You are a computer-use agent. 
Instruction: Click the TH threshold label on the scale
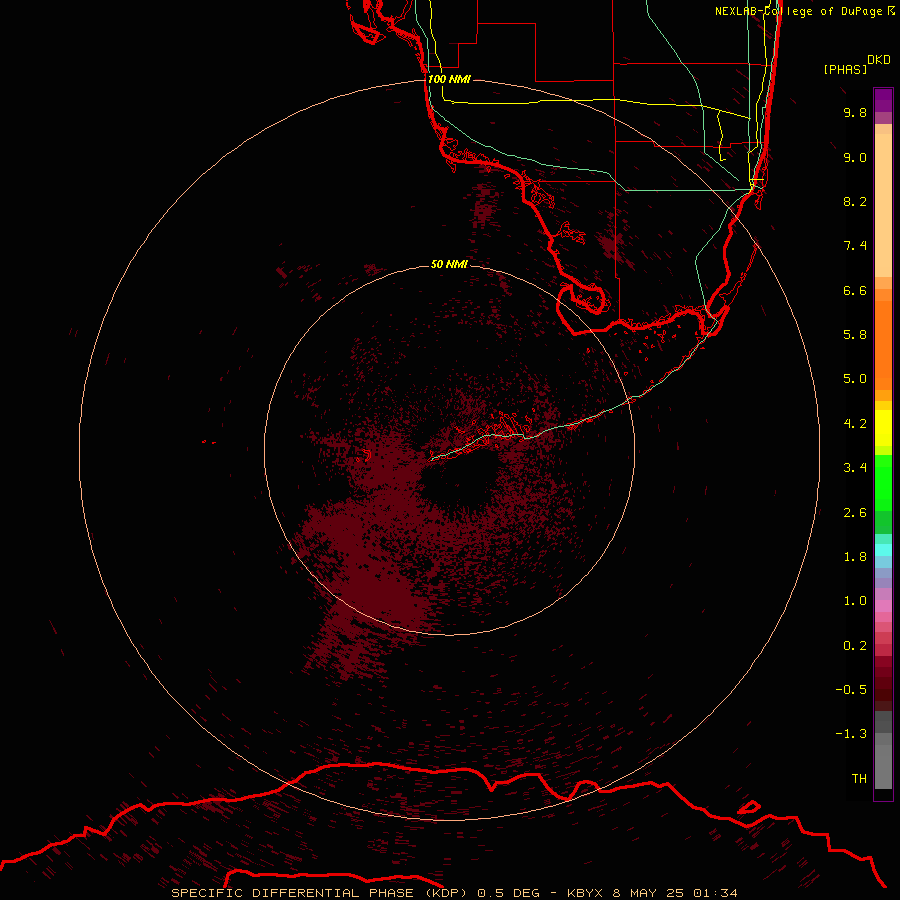coord(859,779)
